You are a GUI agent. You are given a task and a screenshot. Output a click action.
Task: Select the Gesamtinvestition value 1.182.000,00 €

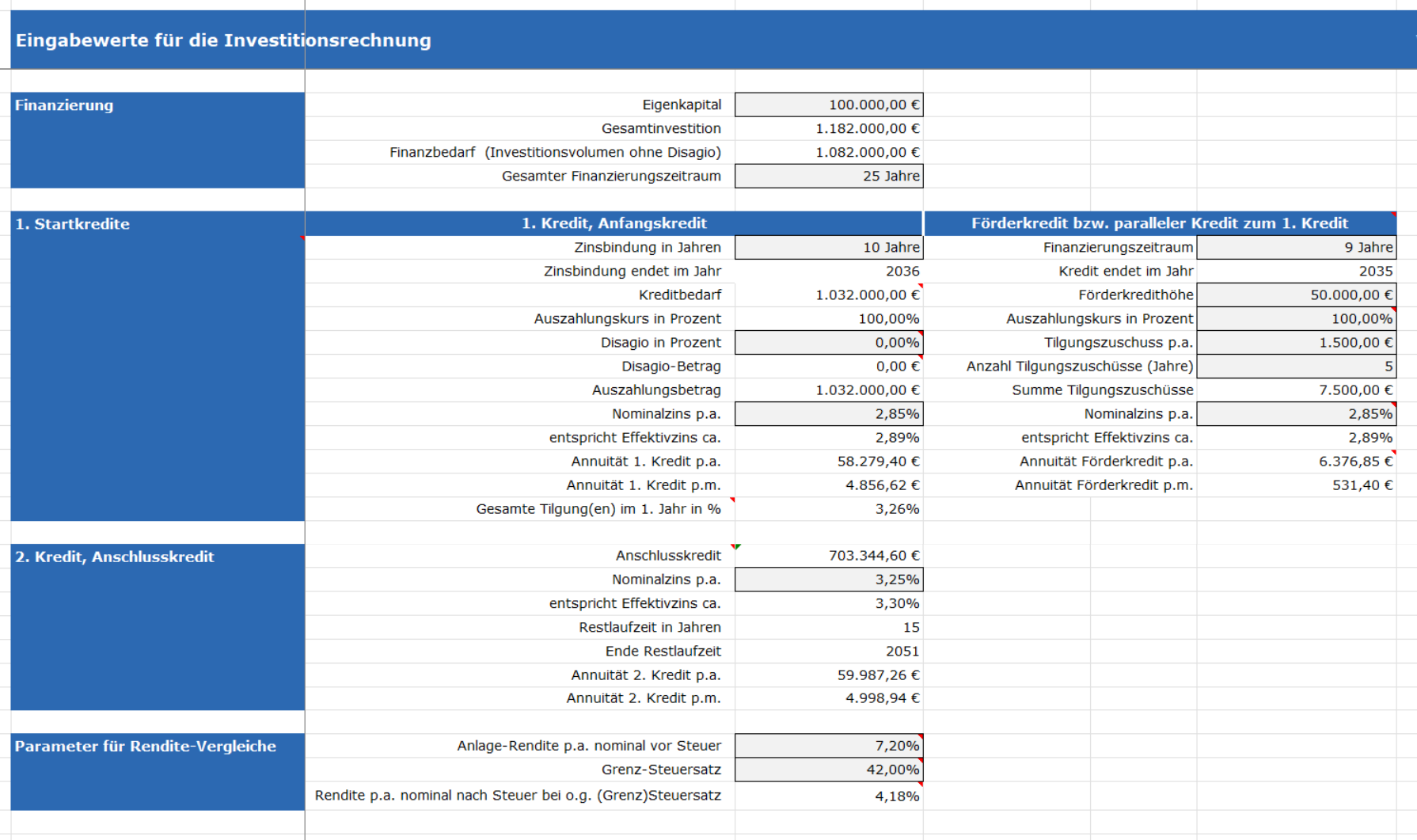[x=868, y=128]
